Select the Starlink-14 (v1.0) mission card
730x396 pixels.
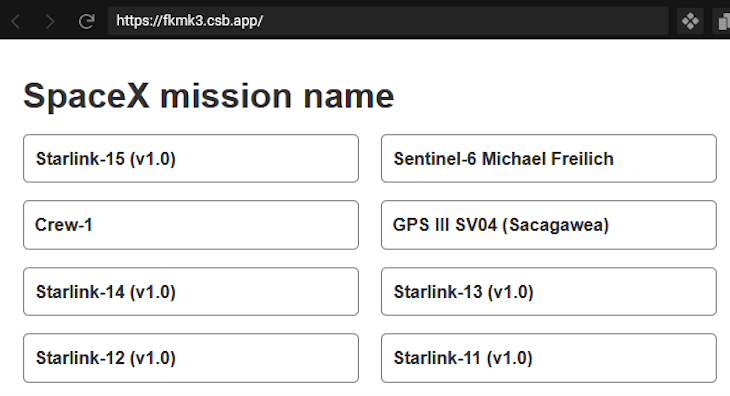point(191,292)
